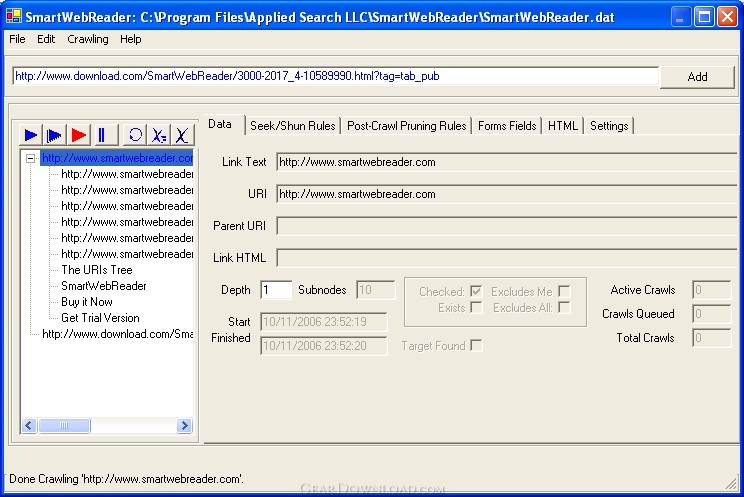Click the URI field
Screen dimensions: 744x497
pyautogui.click(x=506, y=194)
